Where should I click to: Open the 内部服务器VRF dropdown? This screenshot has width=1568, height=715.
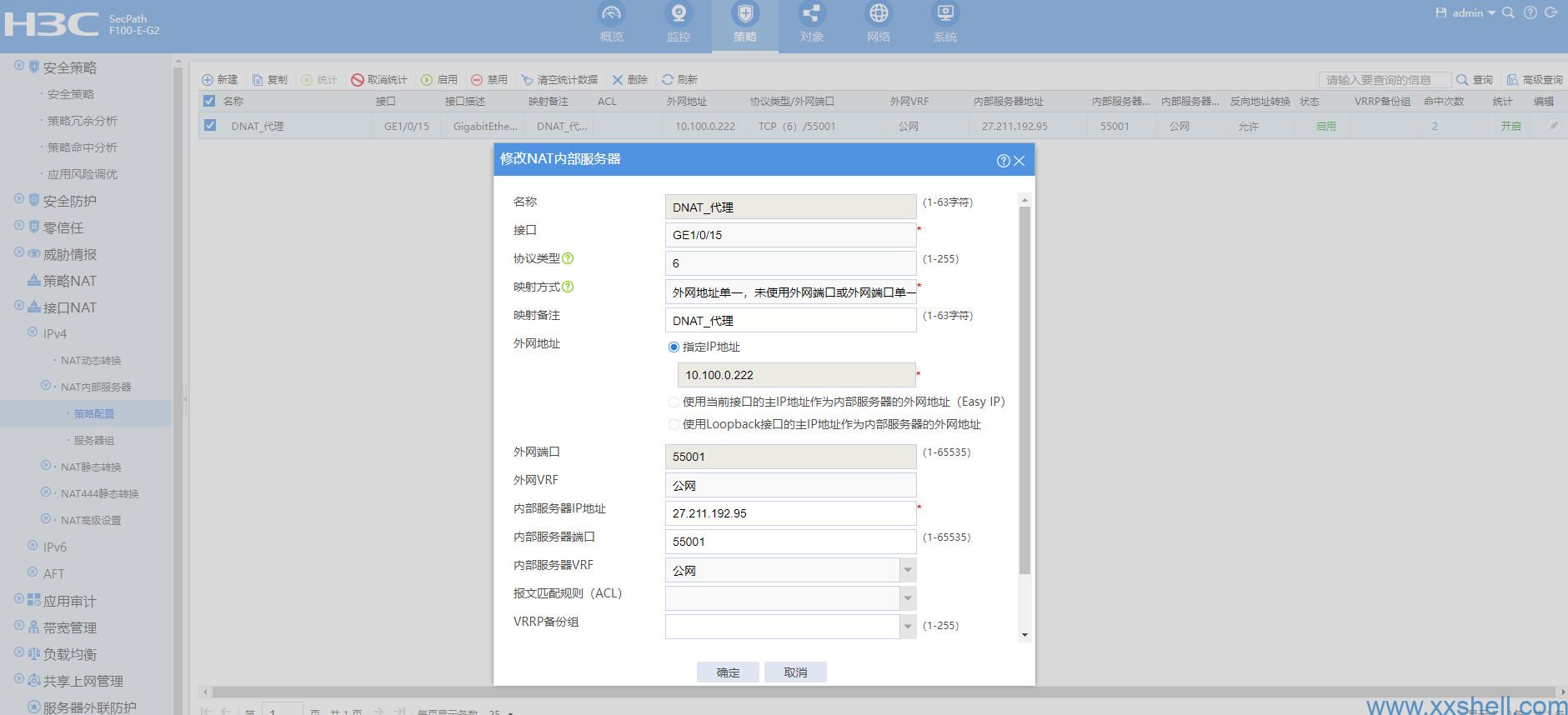click(x=907, y=571)
